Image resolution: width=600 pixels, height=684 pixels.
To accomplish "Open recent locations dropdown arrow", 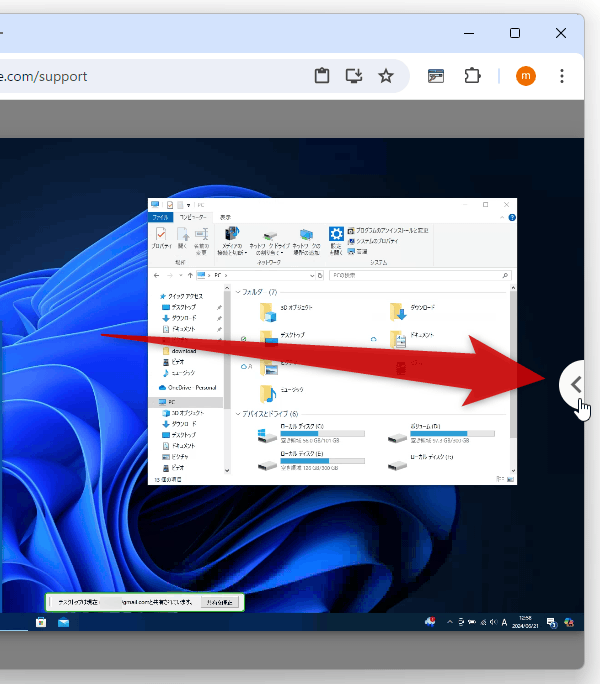I will (x=181, y=275).
